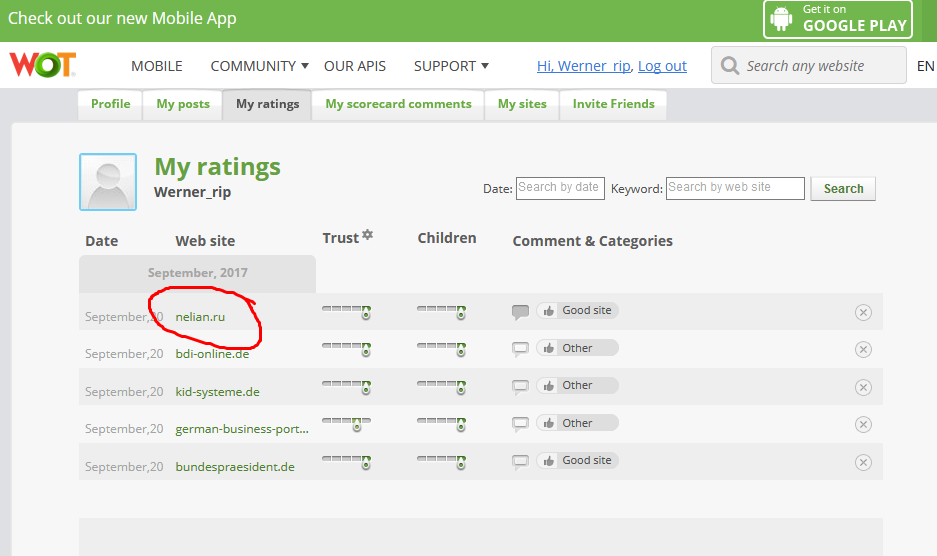Open the Invite Friends tab
The image size is (937, 556).
[x=614, y=104]
